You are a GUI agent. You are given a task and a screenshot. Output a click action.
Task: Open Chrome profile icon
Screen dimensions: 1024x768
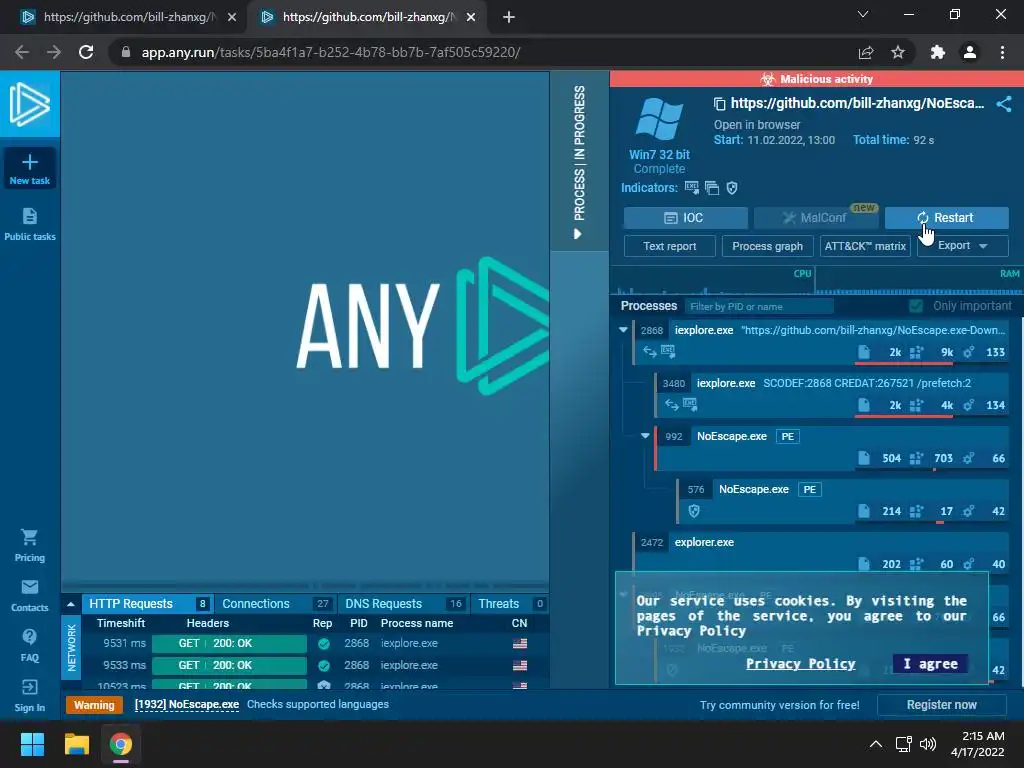click(x=970, y=52)
